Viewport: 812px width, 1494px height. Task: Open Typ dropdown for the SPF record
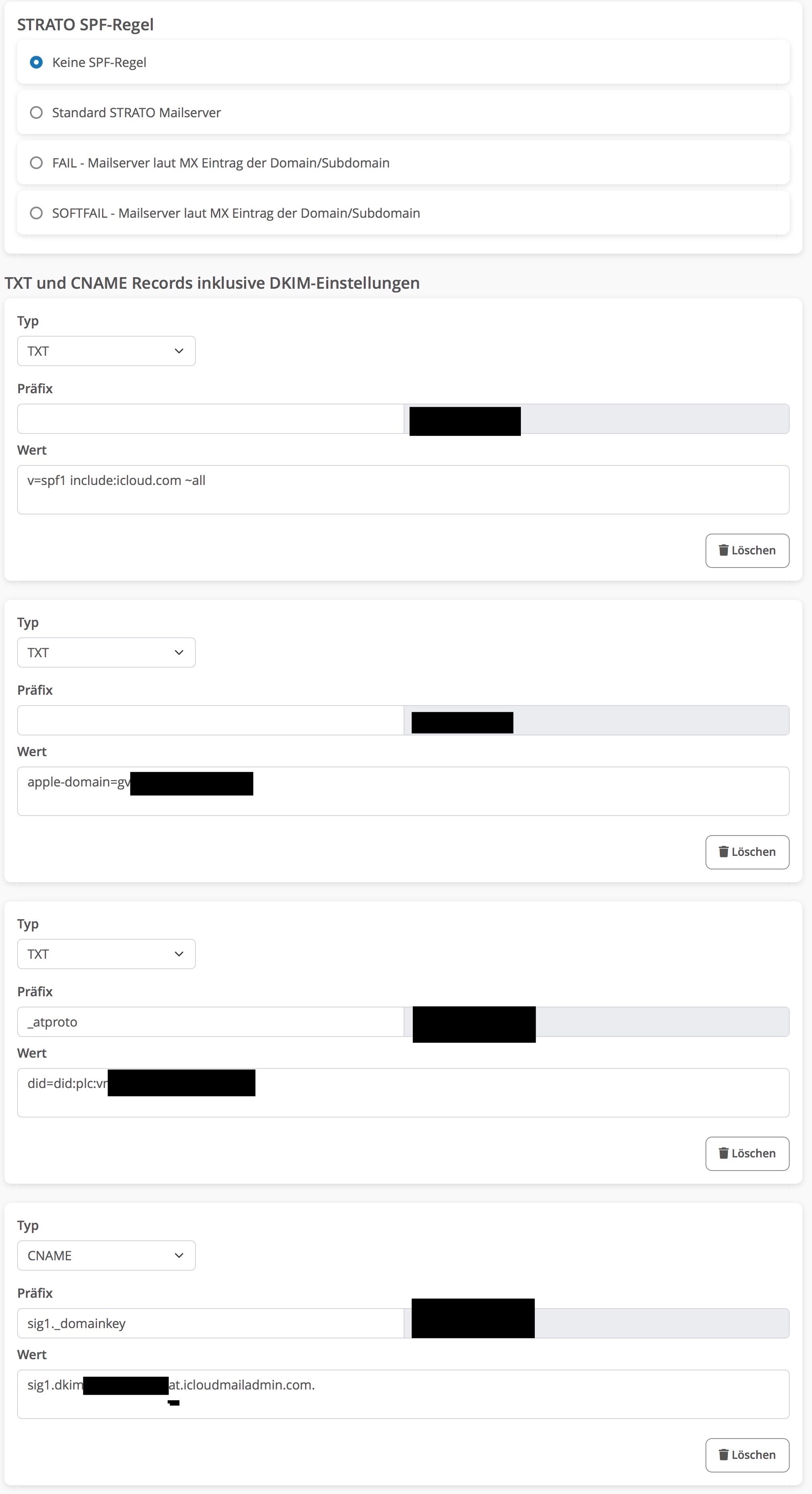(x=106, y=351)
